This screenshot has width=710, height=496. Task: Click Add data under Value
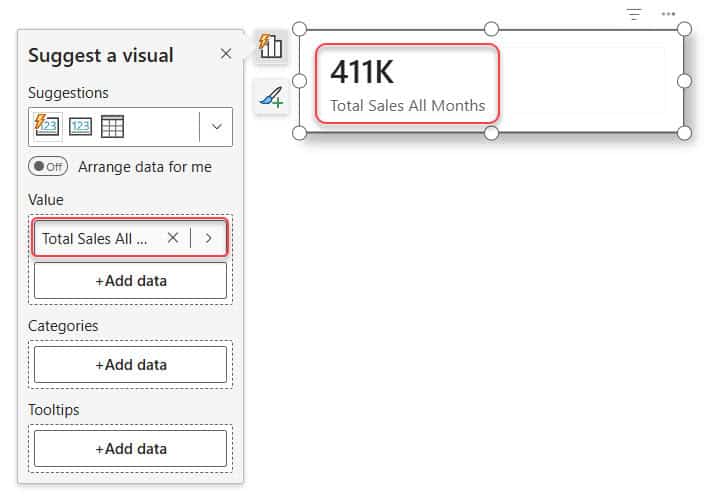tap(130, 281)
